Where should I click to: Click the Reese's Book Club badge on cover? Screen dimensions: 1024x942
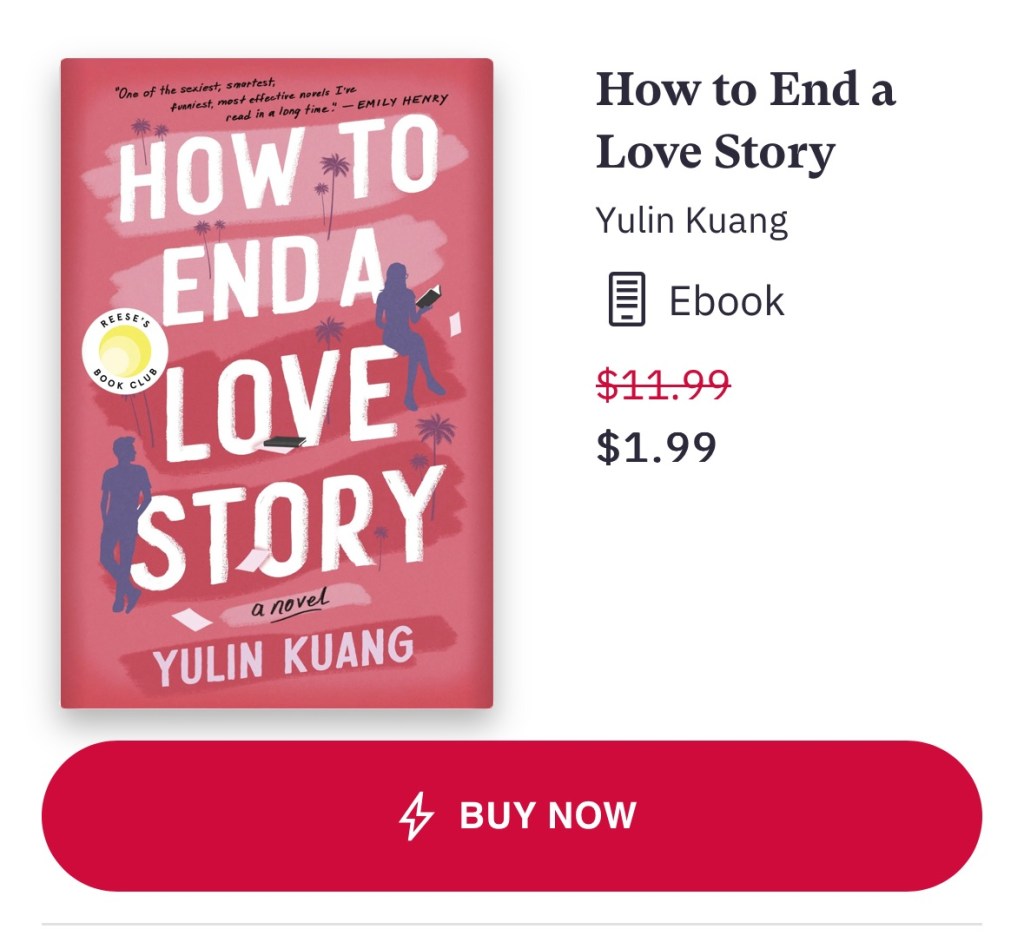(x=125, y=352)
